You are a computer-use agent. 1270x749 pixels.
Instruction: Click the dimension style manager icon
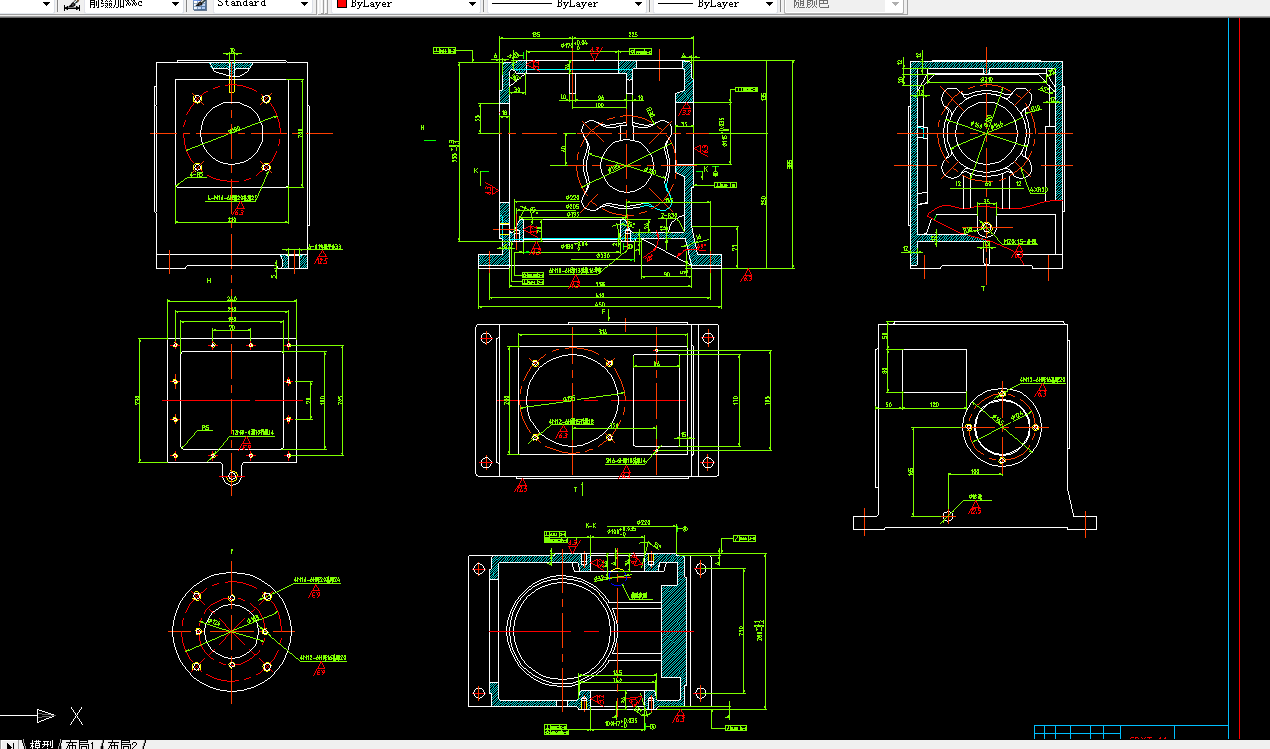[71, 4]
